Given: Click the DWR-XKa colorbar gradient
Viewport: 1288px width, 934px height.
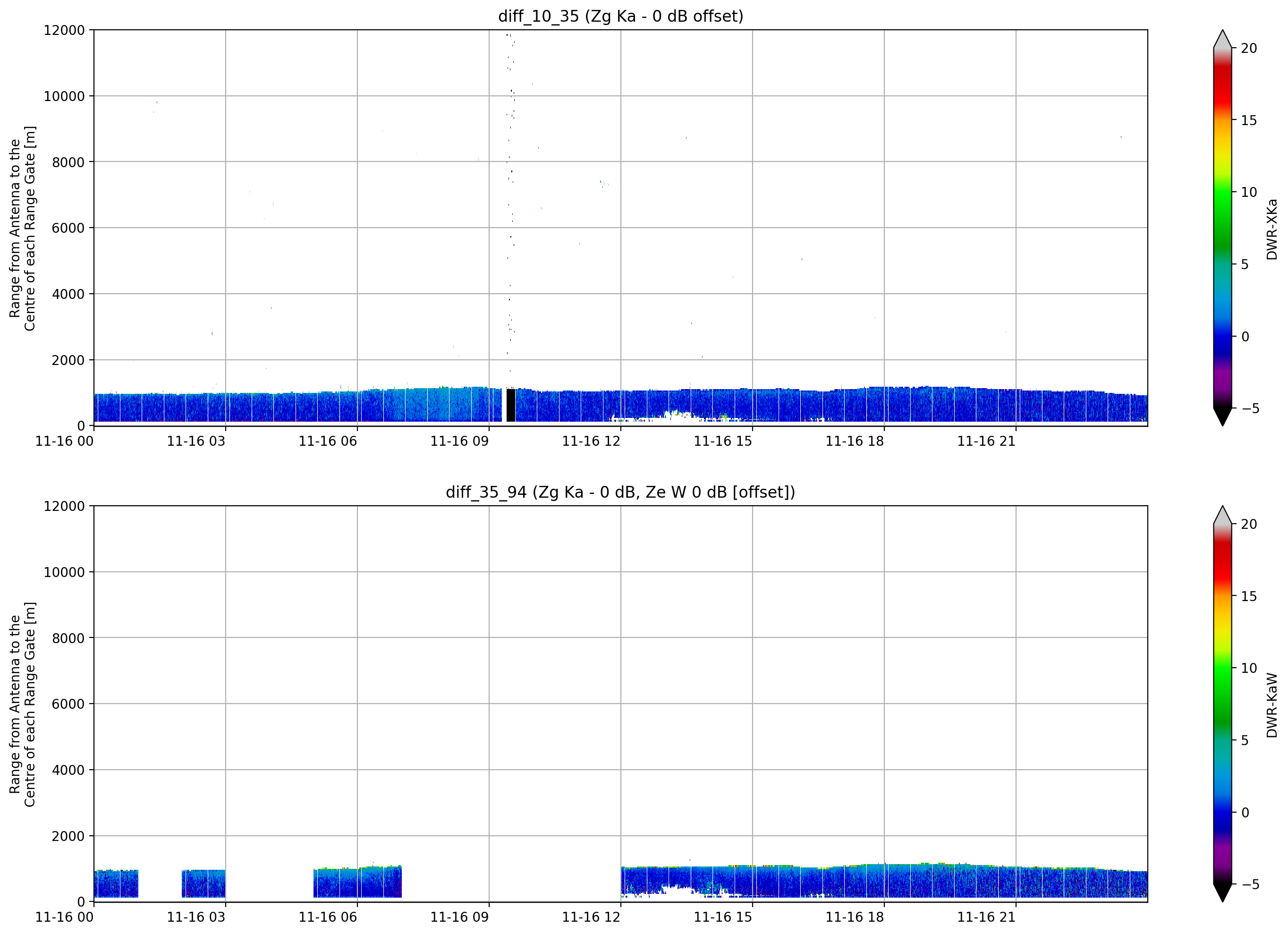Looking at the screenshot, I should [x=1223, y=228].
